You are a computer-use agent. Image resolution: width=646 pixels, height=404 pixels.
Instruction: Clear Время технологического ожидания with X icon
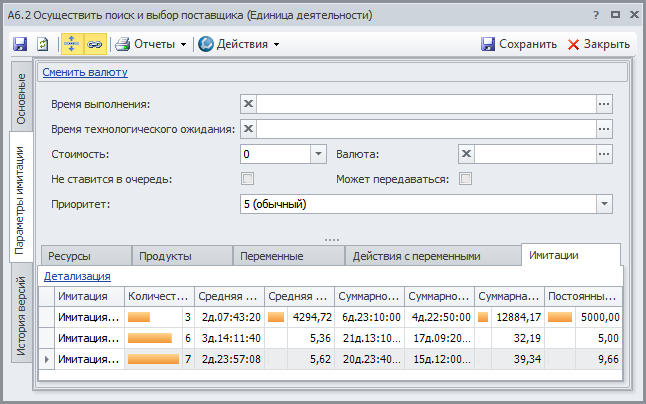249,128
